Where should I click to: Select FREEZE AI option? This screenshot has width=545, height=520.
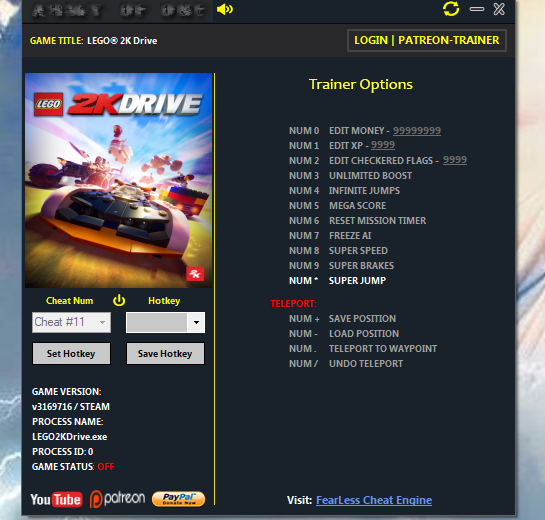pos(350,235)
